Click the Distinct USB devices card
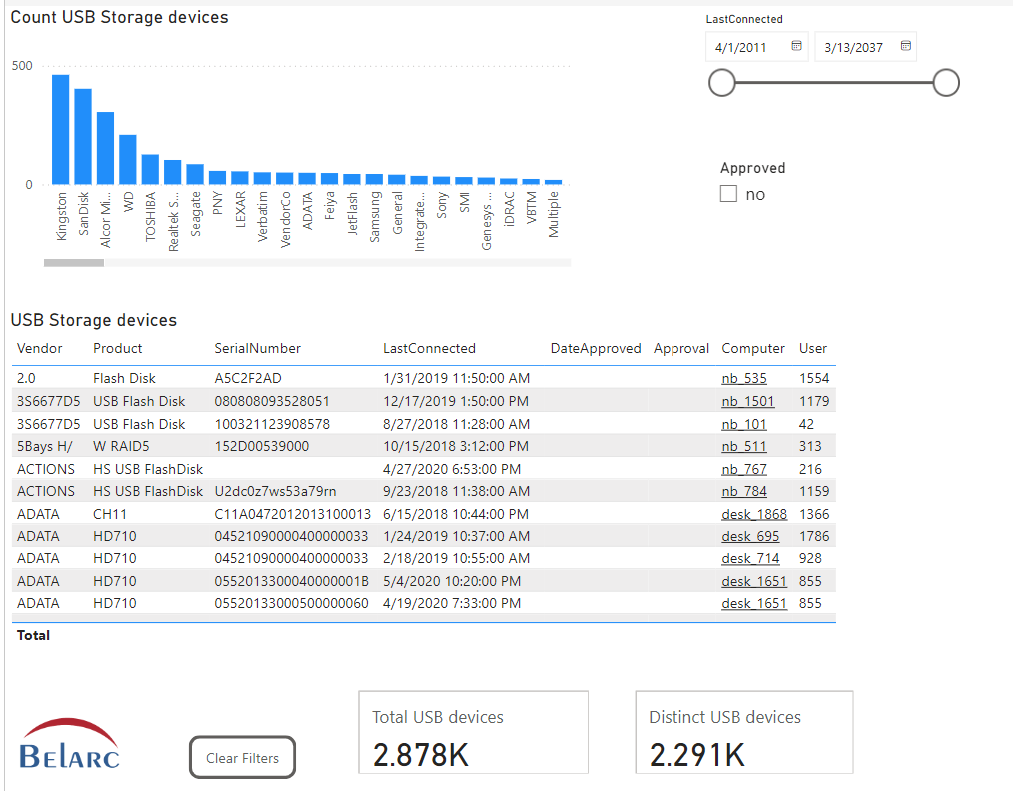Viewport: 1013px width, 791px height. pyautogui.click(x=744, y=732)
